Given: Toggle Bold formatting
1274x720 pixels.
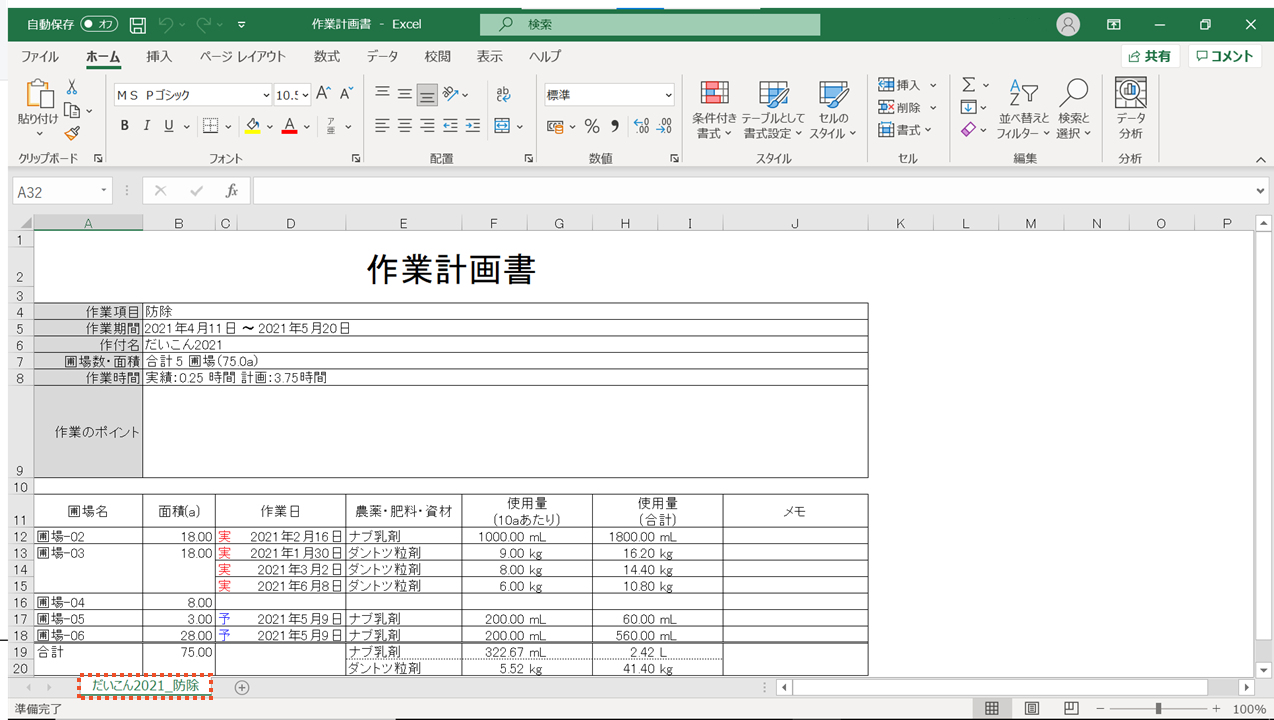Looking at the screenshot, I should point(125,126).
